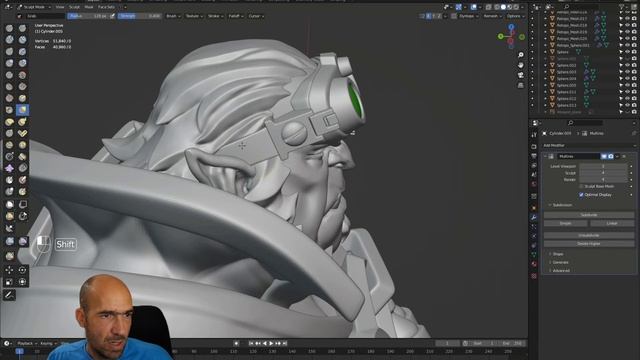
Task: Open the Stroke dropdown
Action: point(215,16)
